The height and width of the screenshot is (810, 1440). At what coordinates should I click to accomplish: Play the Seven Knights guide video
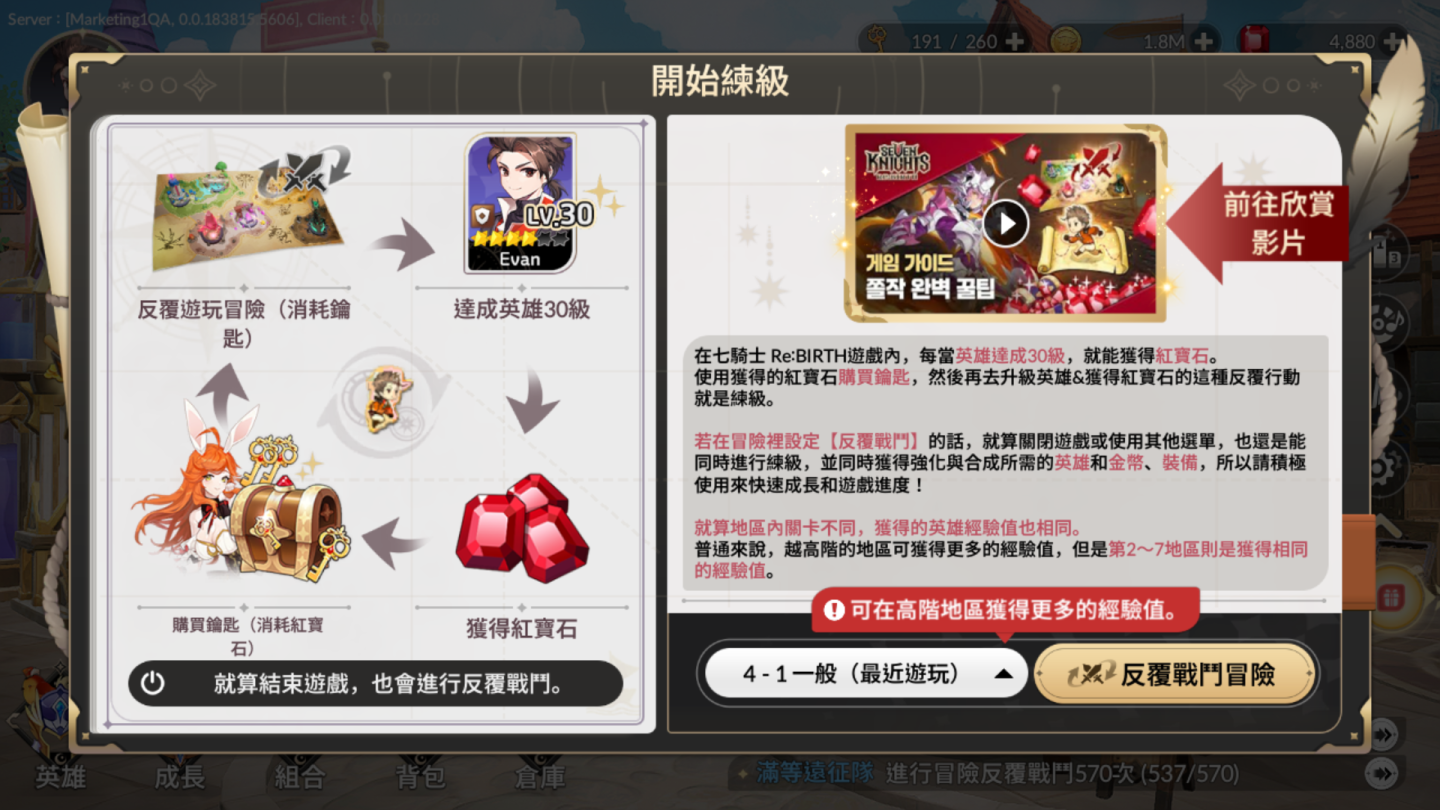coord(1005,222)
